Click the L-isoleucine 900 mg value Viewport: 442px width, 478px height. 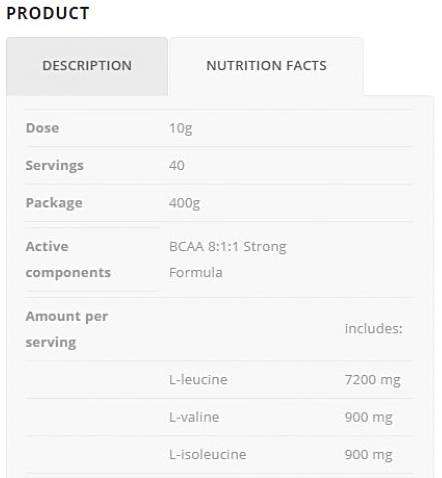tap(368, 455)
